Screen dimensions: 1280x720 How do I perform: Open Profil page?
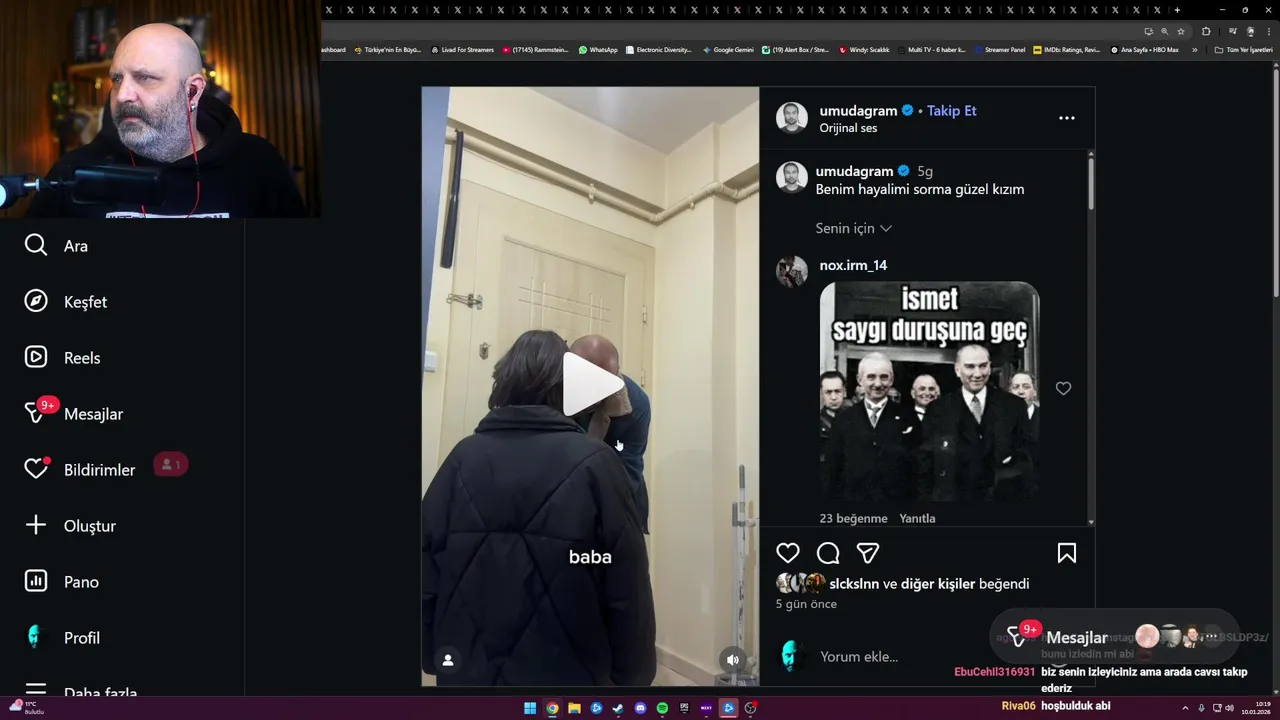pos(62,638)
